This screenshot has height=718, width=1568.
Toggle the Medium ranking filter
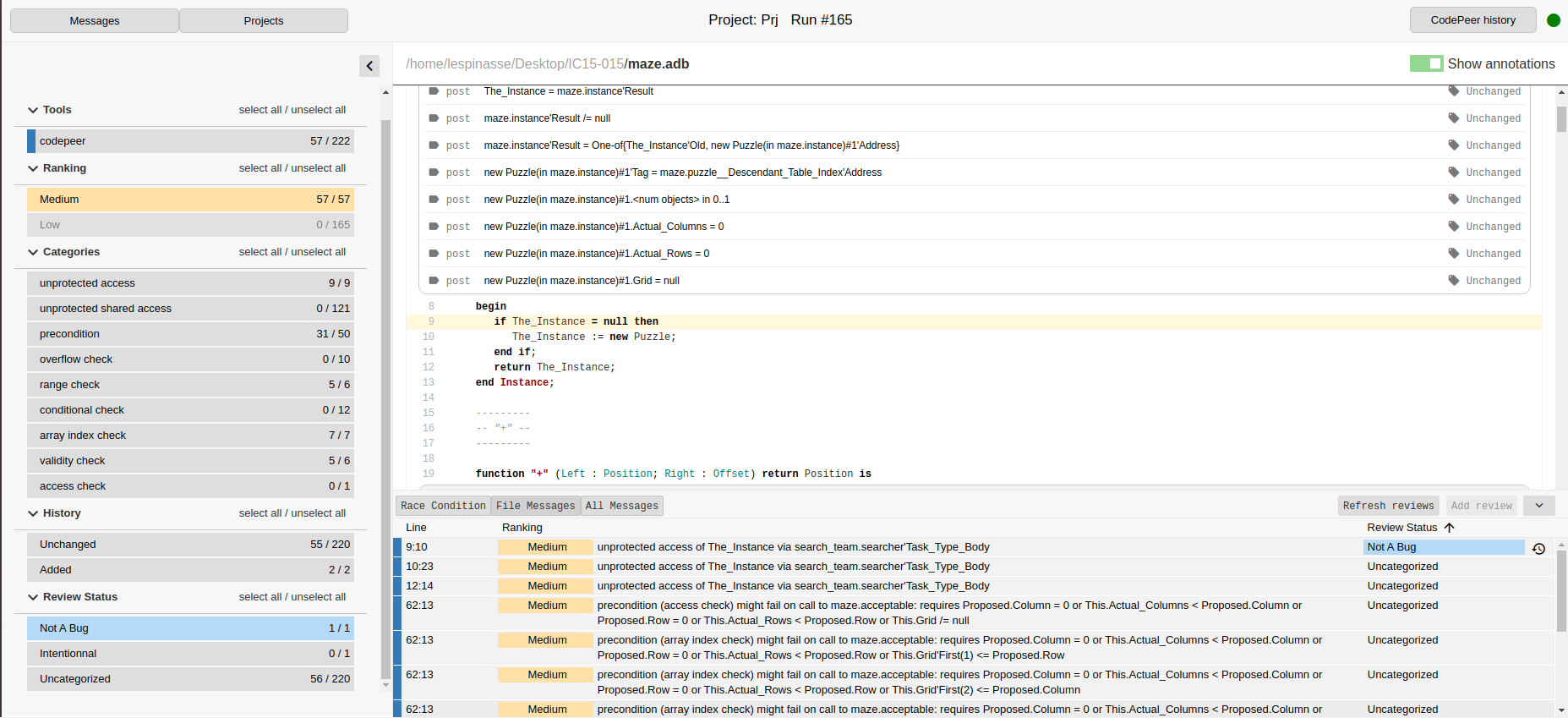pyautogui.click(x=190, y=200)
